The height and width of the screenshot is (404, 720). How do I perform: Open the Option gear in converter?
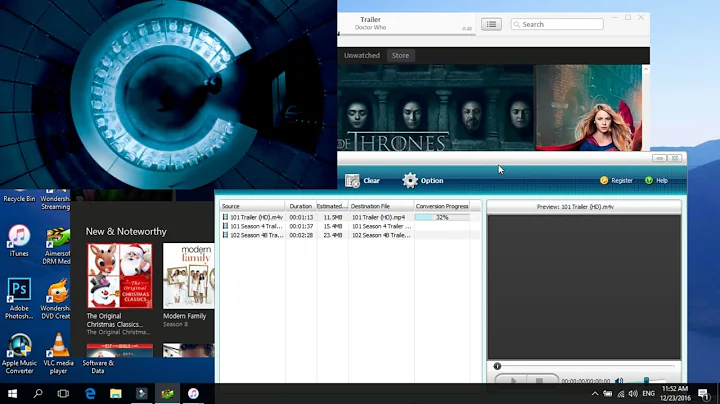point(410,180)
